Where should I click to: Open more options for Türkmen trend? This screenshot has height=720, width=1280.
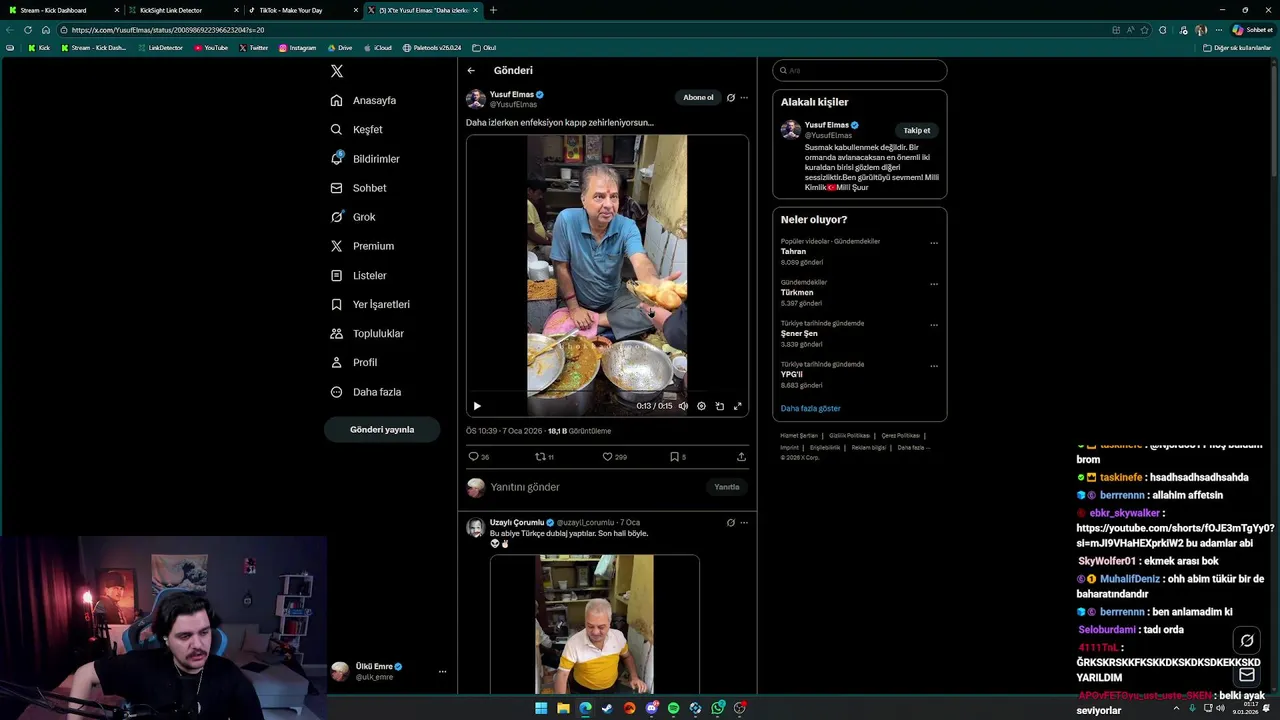tap(934, 284)
